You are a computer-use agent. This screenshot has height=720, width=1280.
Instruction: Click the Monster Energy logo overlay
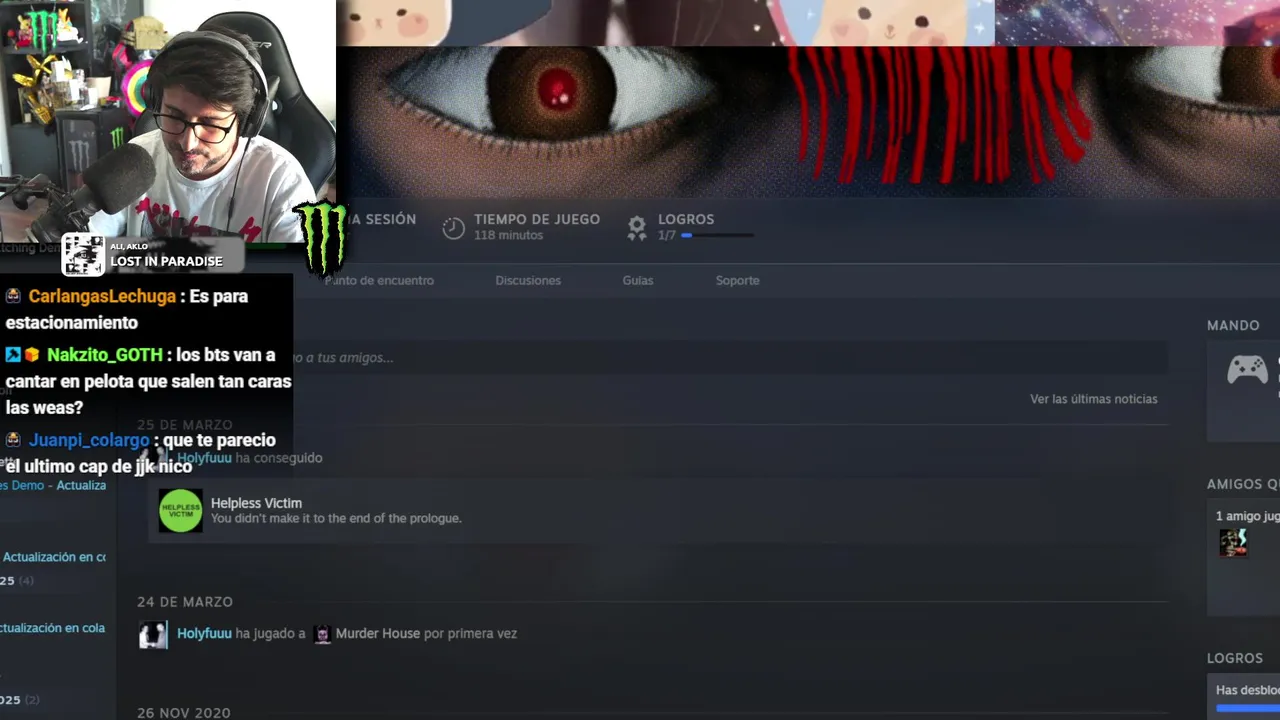[x=321, y=239]
